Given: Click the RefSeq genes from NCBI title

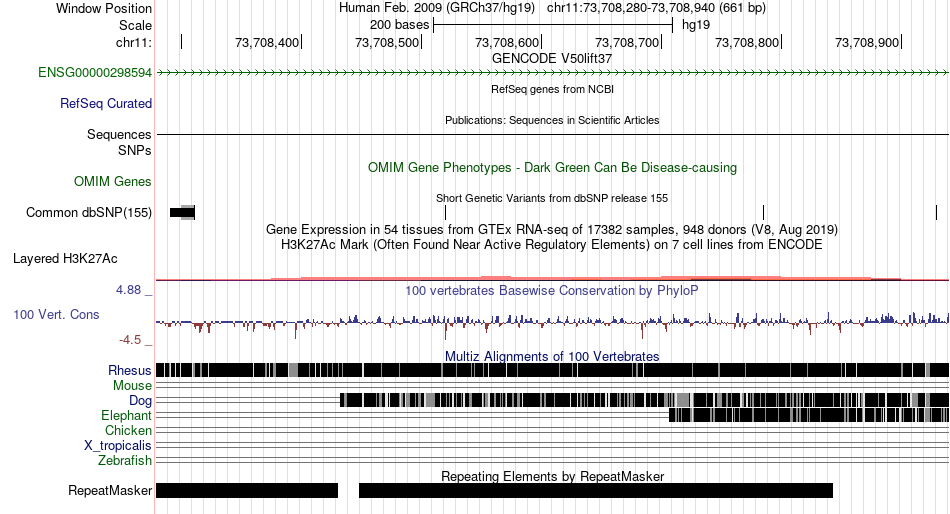Looking at the screenshot, I should click(x=552, y=89).
